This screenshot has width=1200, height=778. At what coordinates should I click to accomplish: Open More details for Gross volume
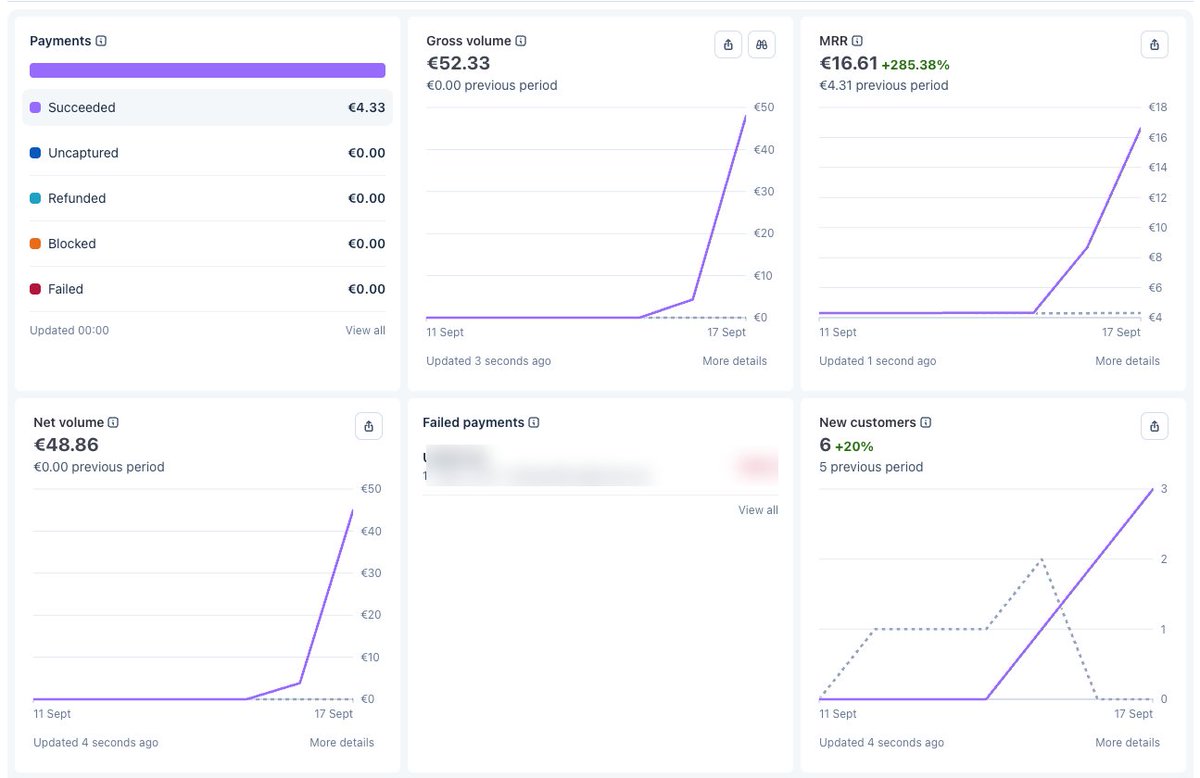pos(735,361)
